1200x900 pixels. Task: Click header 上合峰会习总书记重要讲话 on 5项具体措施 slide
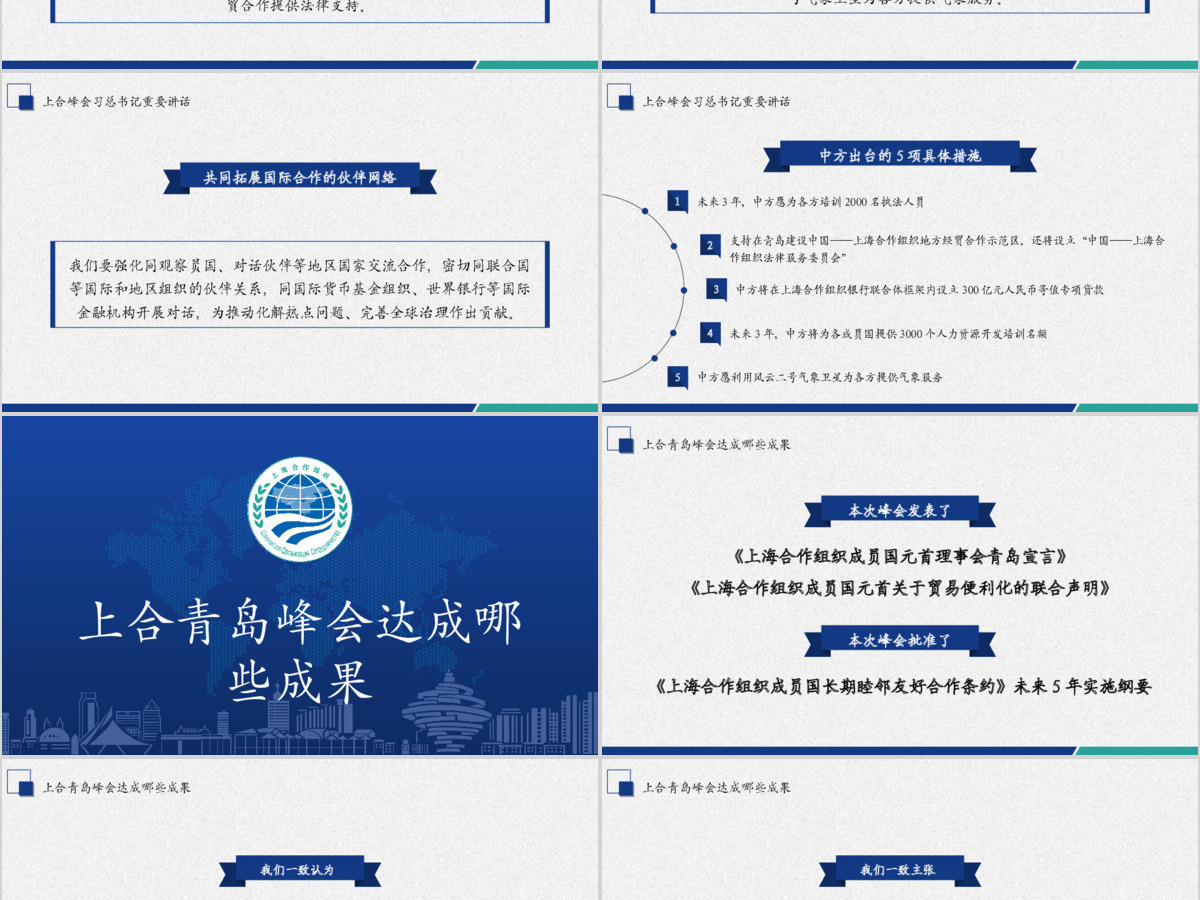pyautogui.click(x=716, y=102)
